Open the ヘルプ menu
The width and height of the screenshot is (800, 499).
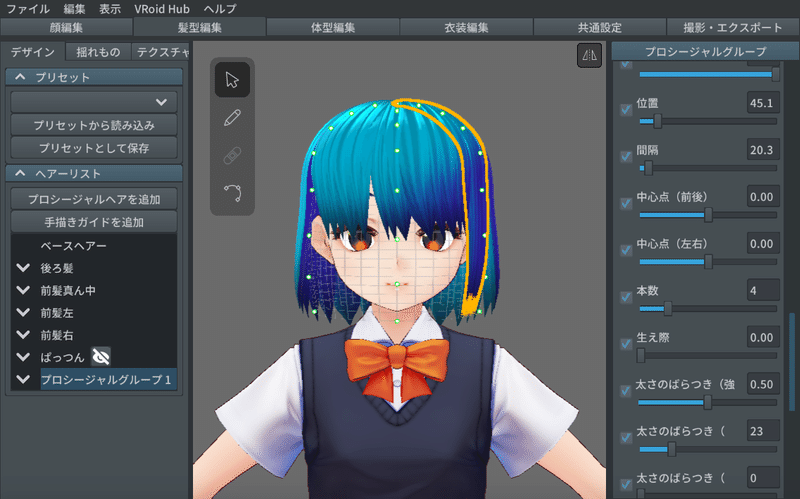tap(220, 9)
